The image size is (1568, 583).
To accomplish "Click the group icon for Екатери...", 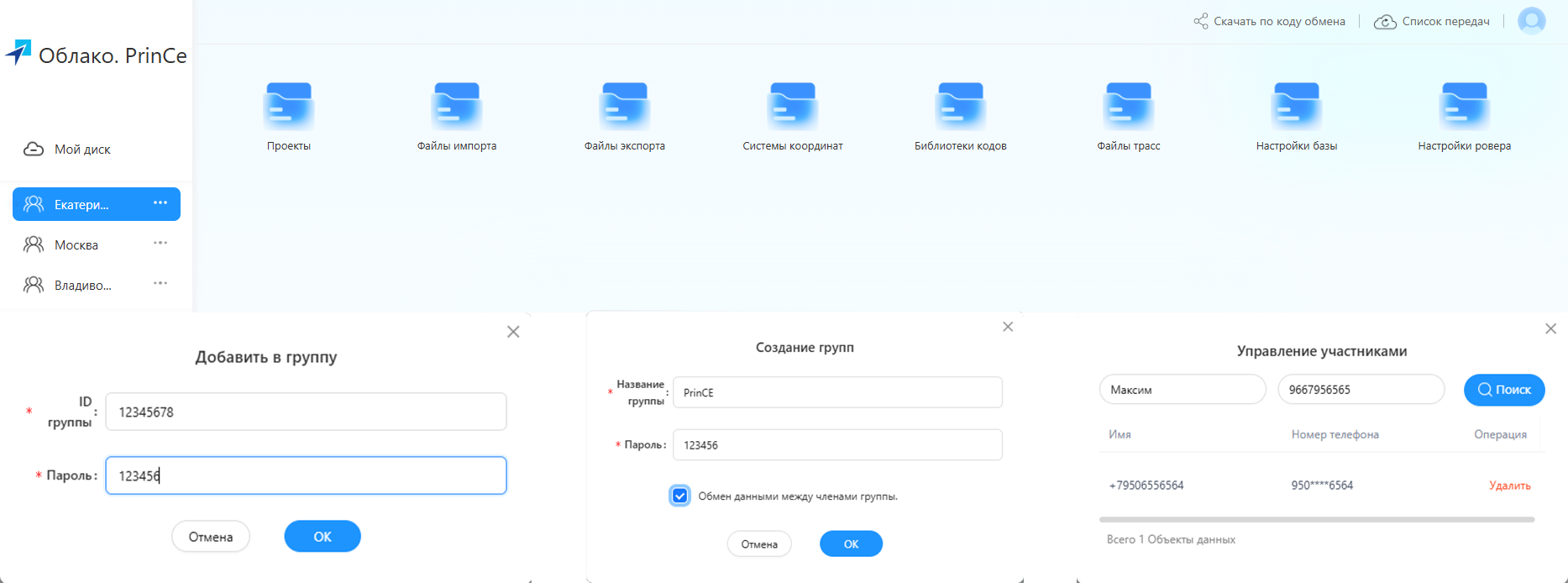I will point(34,204).
